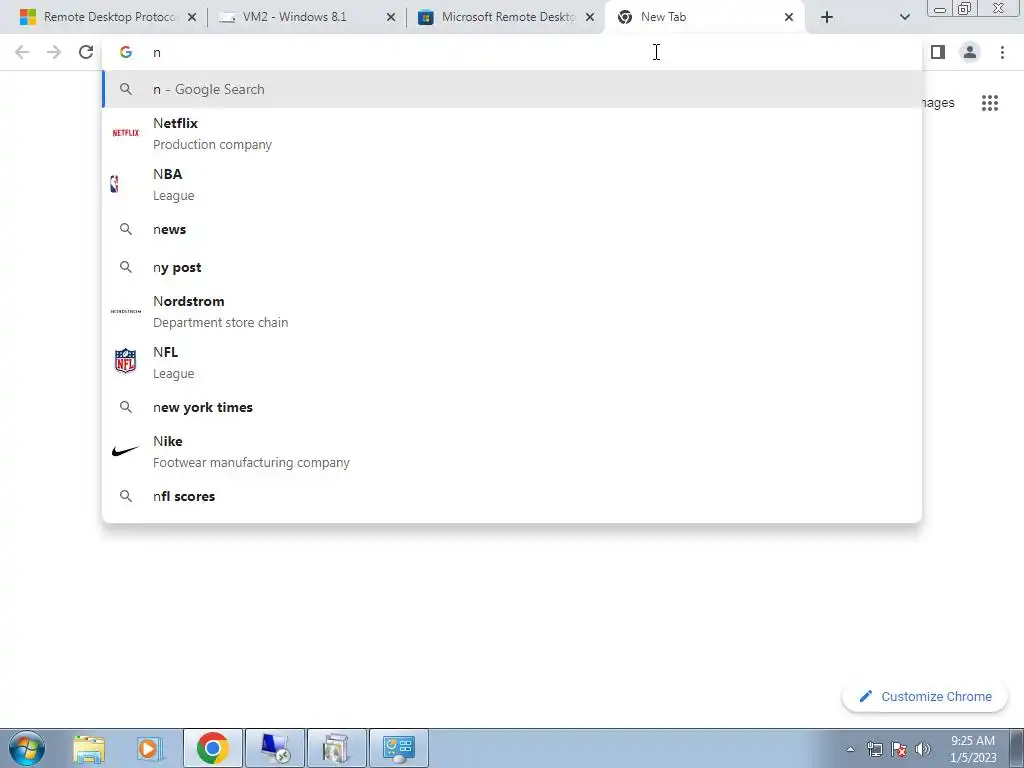1024x768 pixels.
Task: Click the NBA logo icon
Action: (115, 184)
